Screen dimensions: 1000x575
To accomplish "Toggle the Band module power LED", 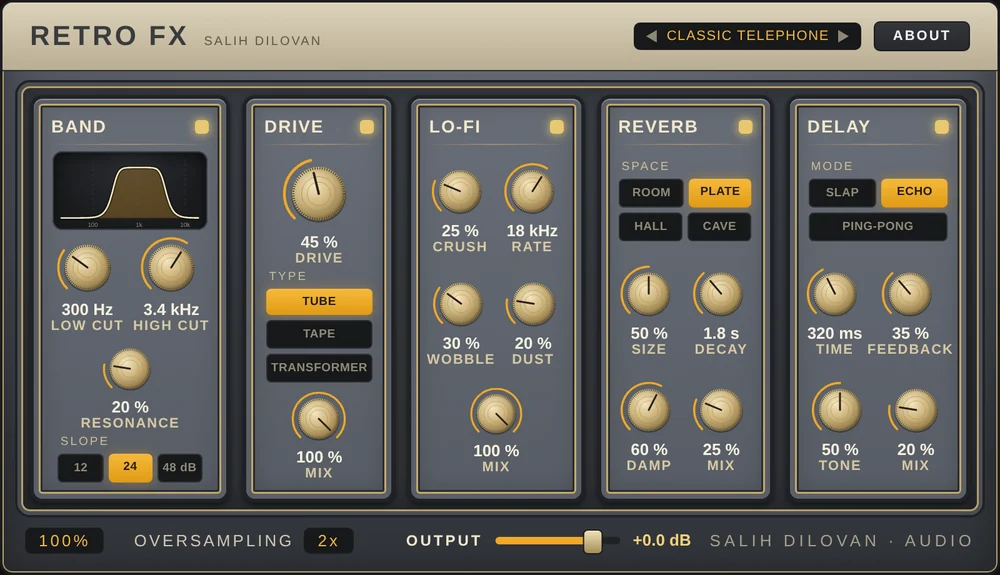I will (x=202, y=127).
